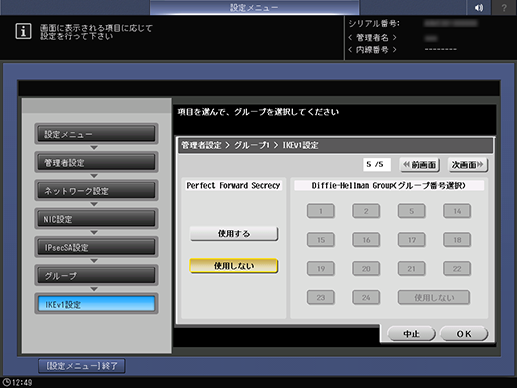Select Diffie-Hellman group 22
517x388 pixels.
[457, 268]
